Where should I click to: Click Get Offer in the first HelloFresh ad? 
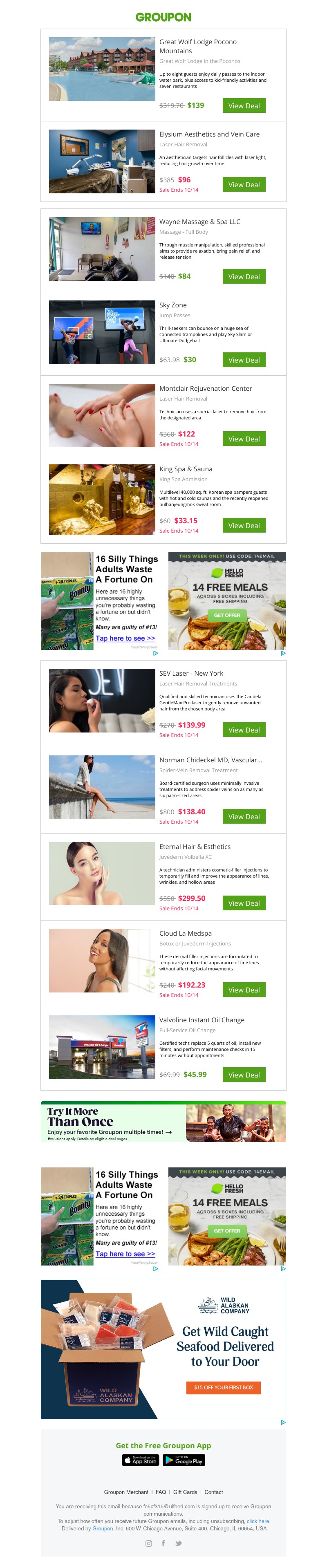click(x=227, y=616)
